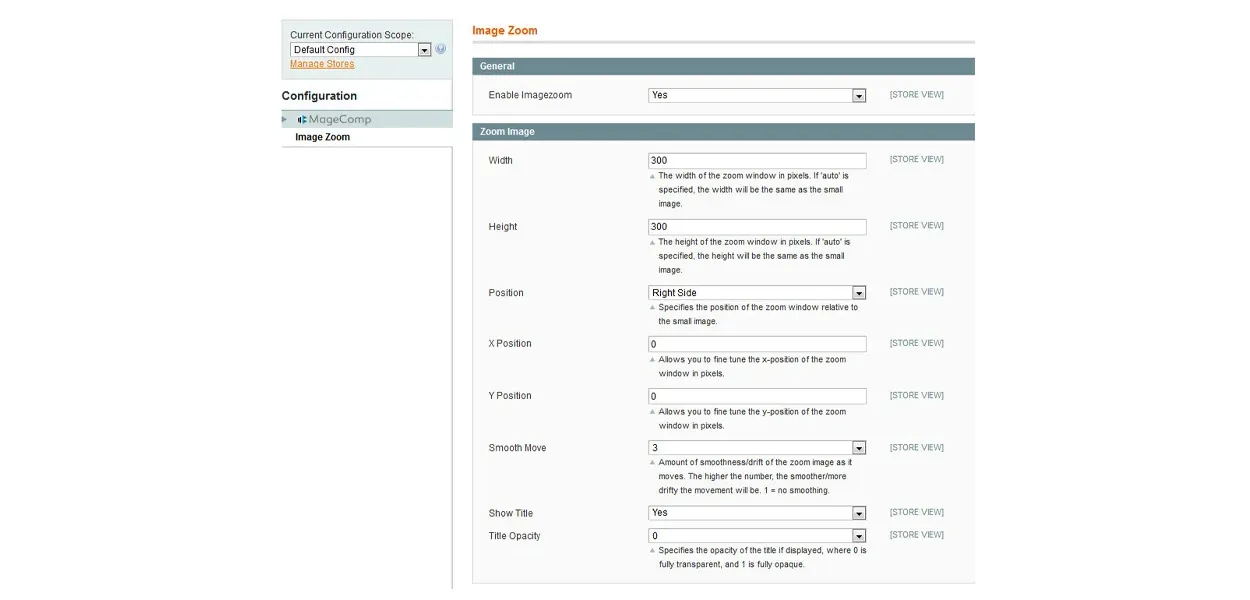Viewport: 1250px width, 600px height.
Task: Open the Title Opacity dropdown
Action: [x=757, y=536]
